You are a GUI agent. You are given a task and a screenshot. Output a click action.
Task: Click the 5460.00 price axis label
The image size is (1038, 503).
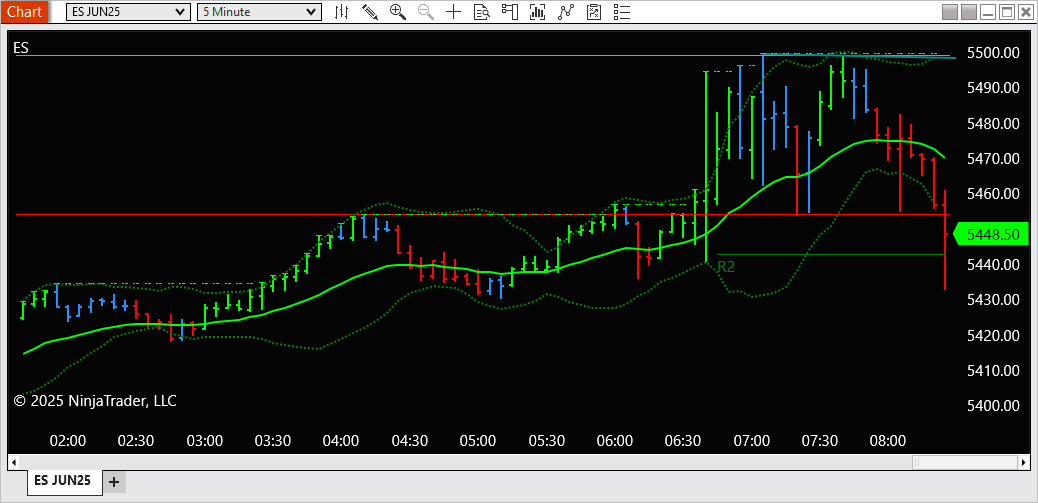[x=993, y=194]
